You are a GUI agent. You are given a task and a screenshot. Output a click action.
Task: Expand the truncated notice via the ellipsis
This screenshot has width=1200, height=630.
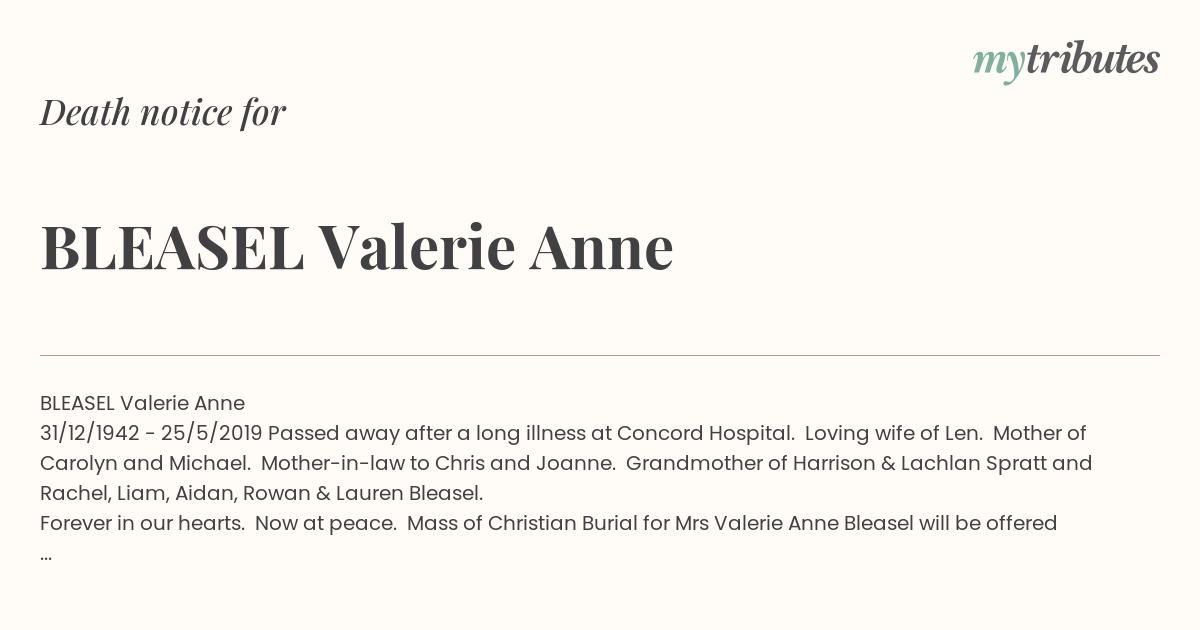[x=46, y=556]
